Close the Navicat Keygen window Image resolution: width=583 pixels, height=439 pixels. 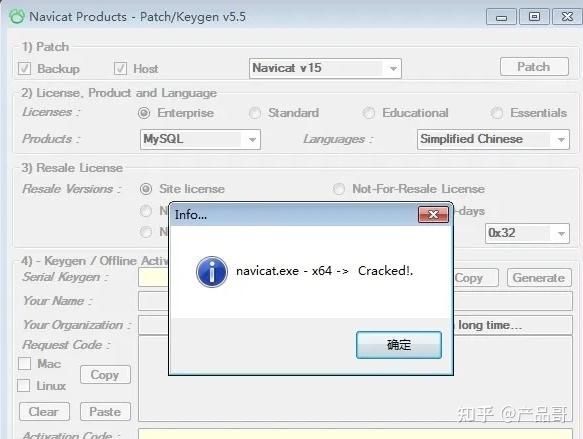point(567,17)
